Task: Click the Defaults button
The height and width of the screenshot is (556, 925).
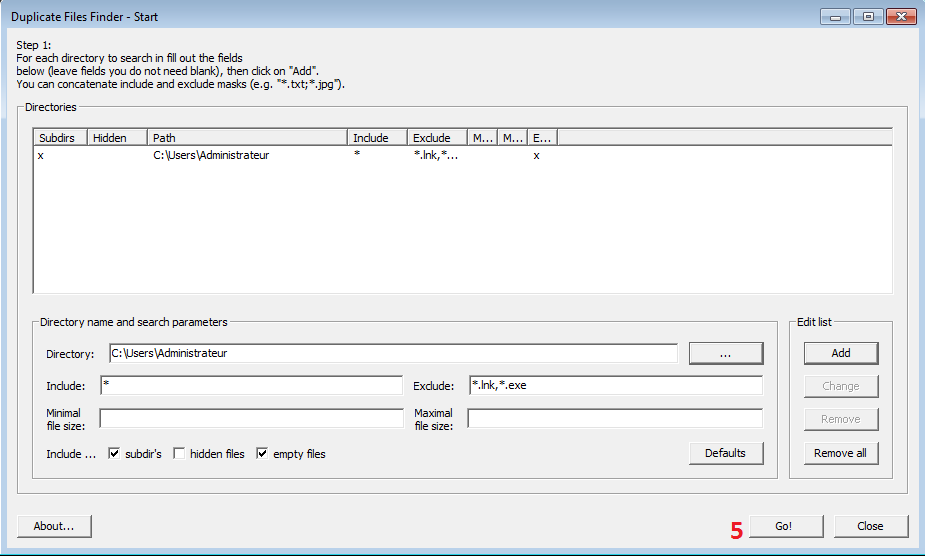Action: 725,453
